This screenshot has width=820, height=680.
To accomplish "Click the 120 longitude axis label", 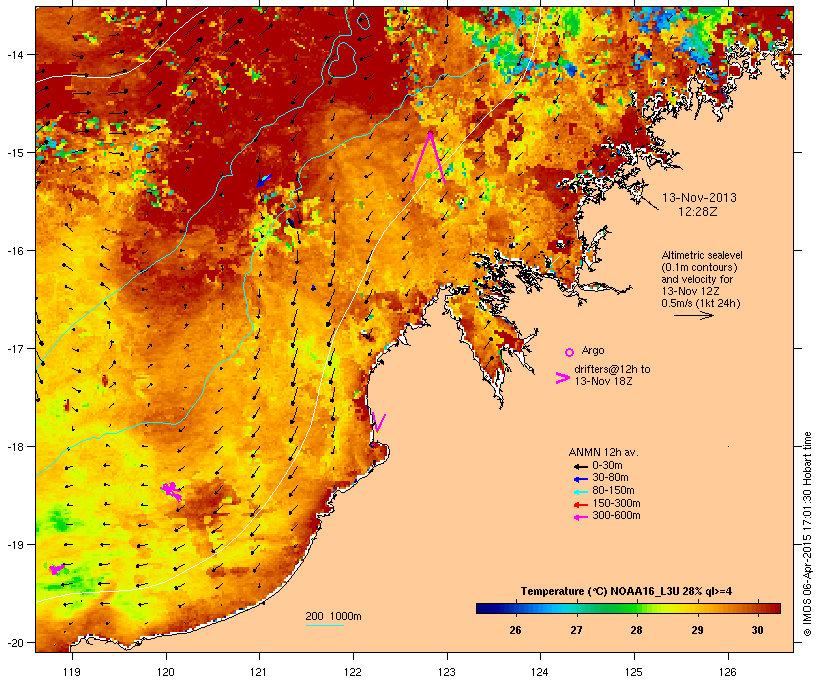I will (166, 672).
